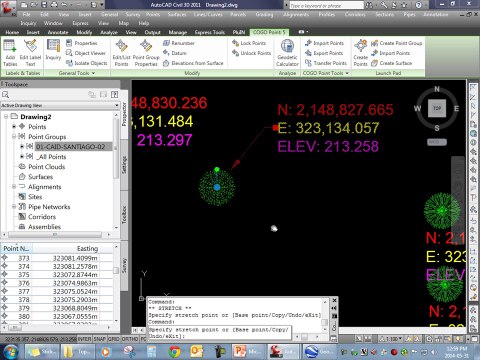The image size is (480, 360).
Task: Collapse the Drawing2 root node
Action: [6, 117]
